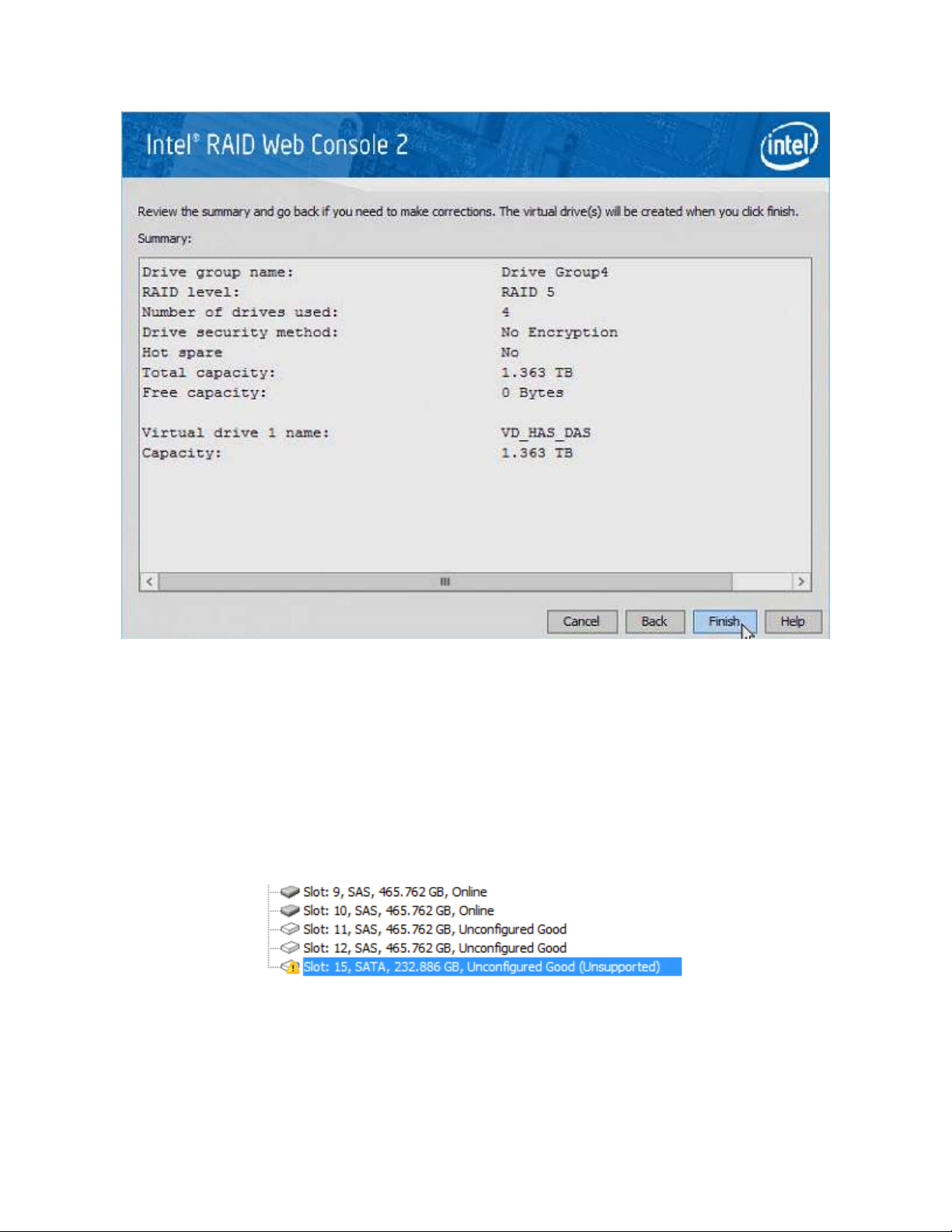Click the drive icon for Slot 11

click(x=290, y=929)
